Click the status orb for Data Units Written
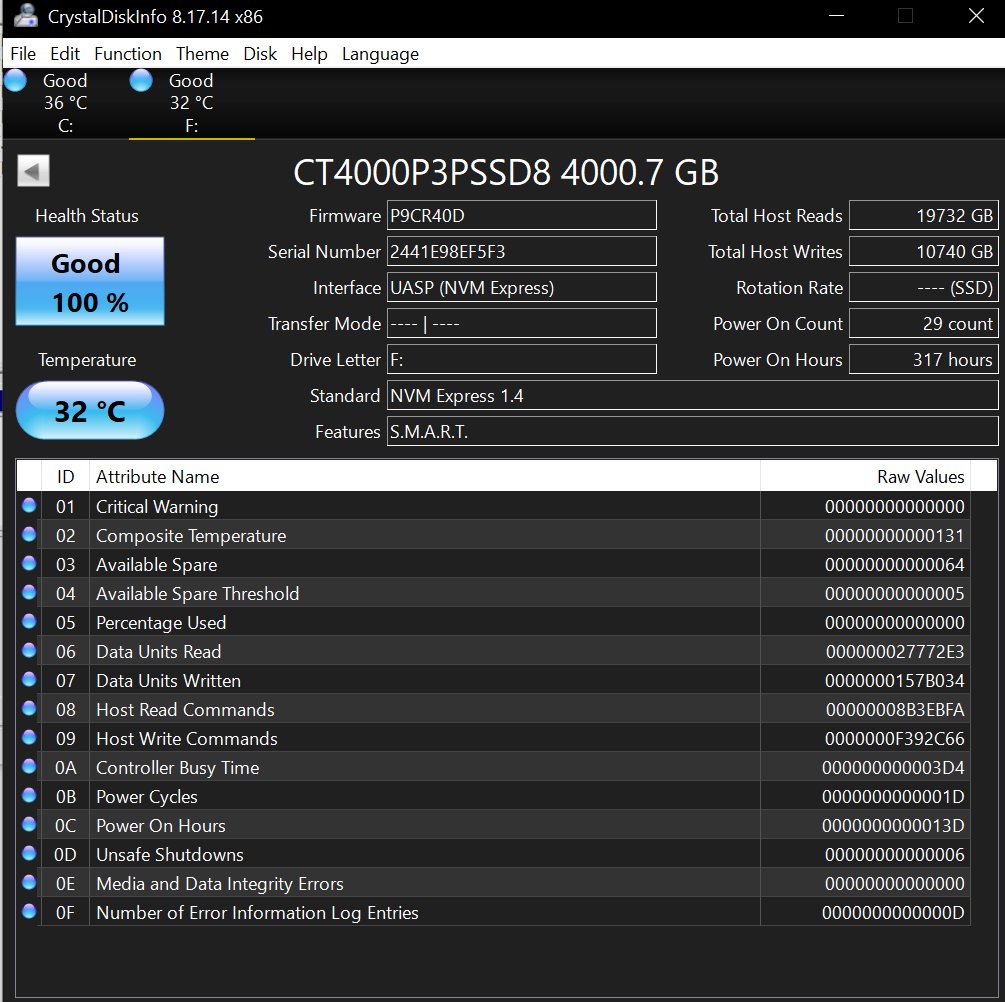The image size is (1005, 1002). [29, 679]
